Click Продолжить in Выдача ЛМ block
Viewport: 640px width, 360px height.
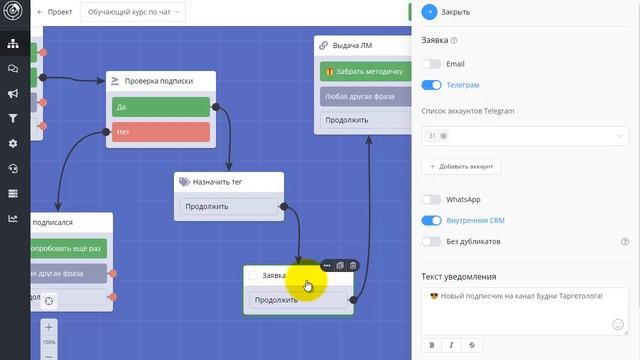pos(365,120)
